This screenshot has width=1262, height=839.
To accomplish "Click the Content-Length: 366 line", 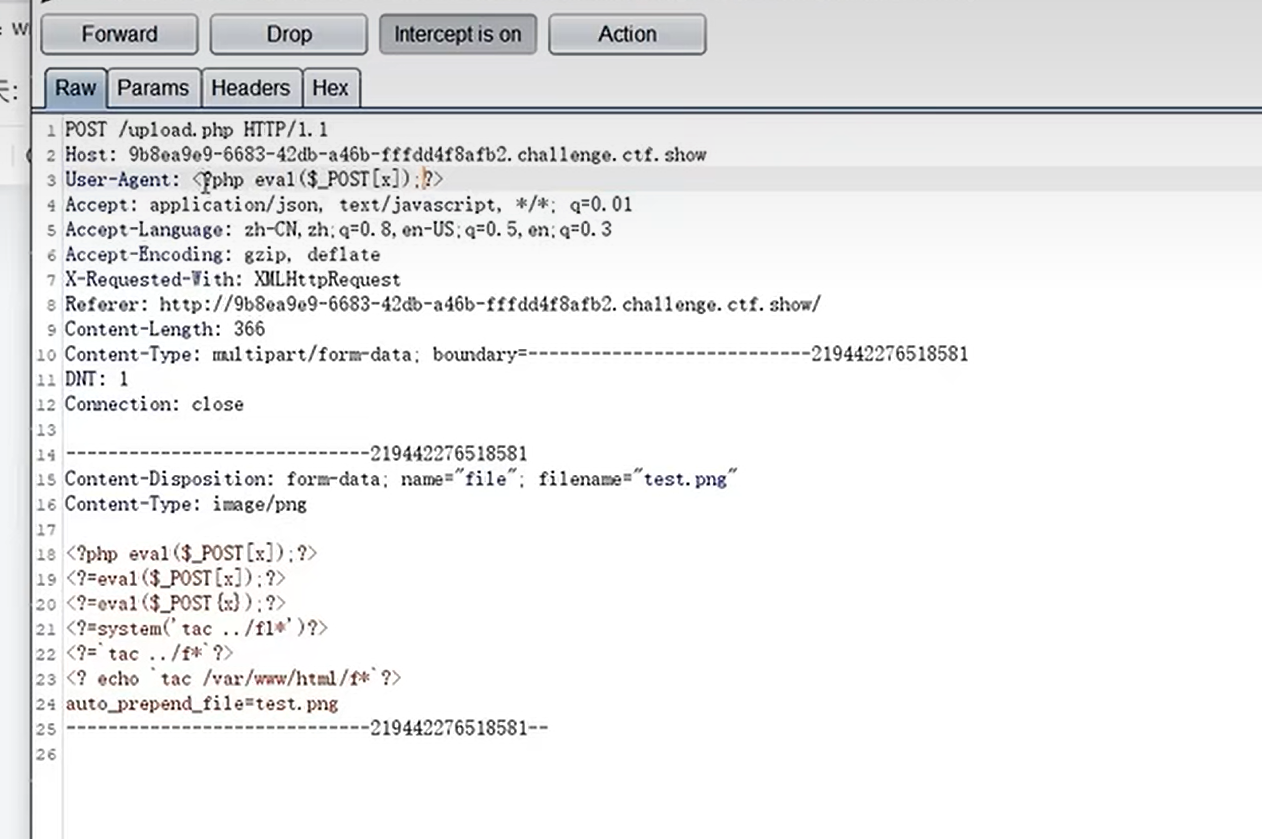I will click(x=165, y=329).
